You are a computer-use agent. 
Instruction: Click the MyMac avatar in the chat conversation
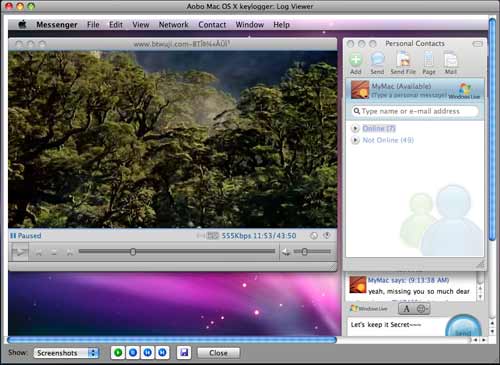tap(358, 284)
